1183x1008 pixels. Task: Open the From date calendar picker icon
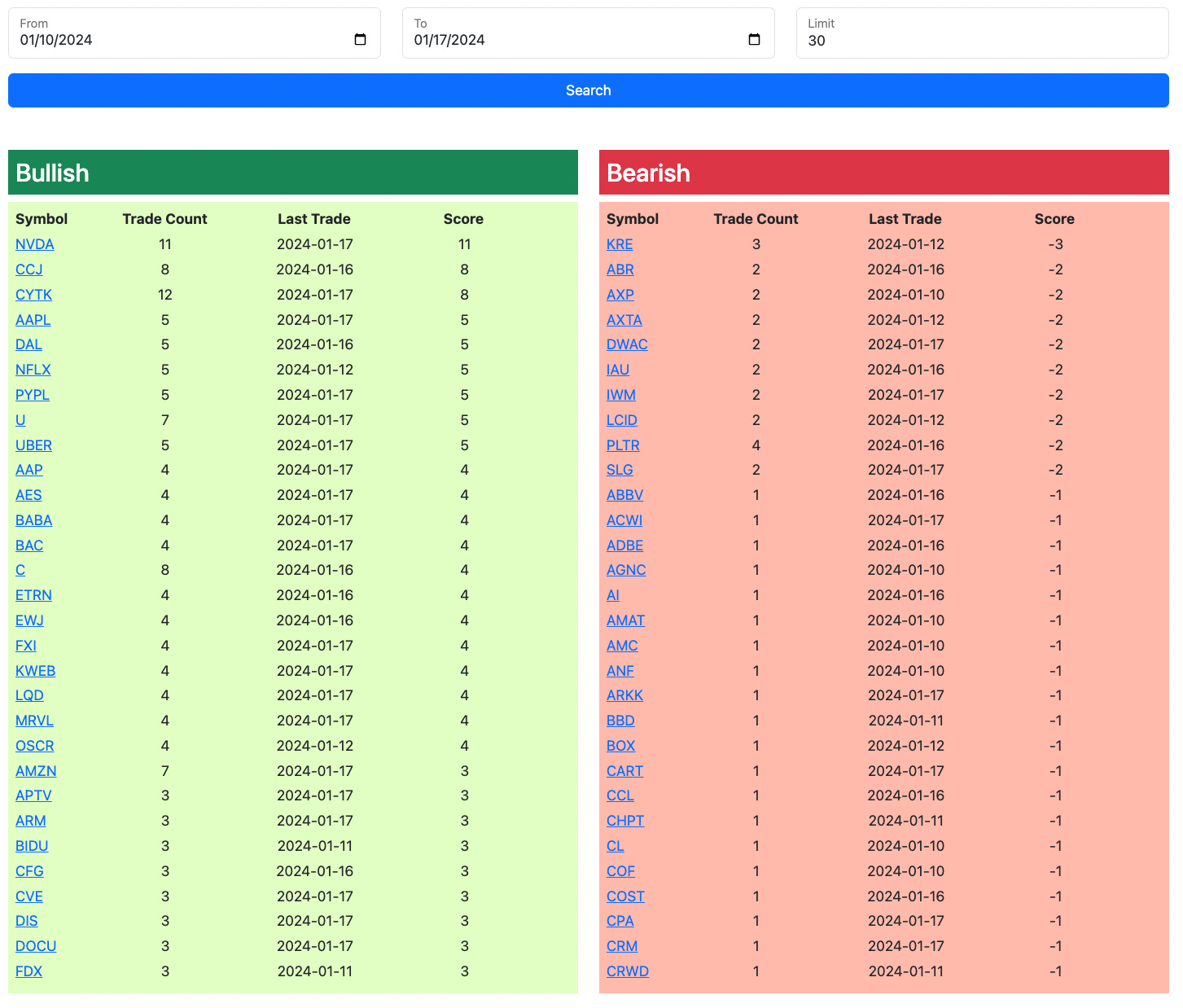pos(361,40)
